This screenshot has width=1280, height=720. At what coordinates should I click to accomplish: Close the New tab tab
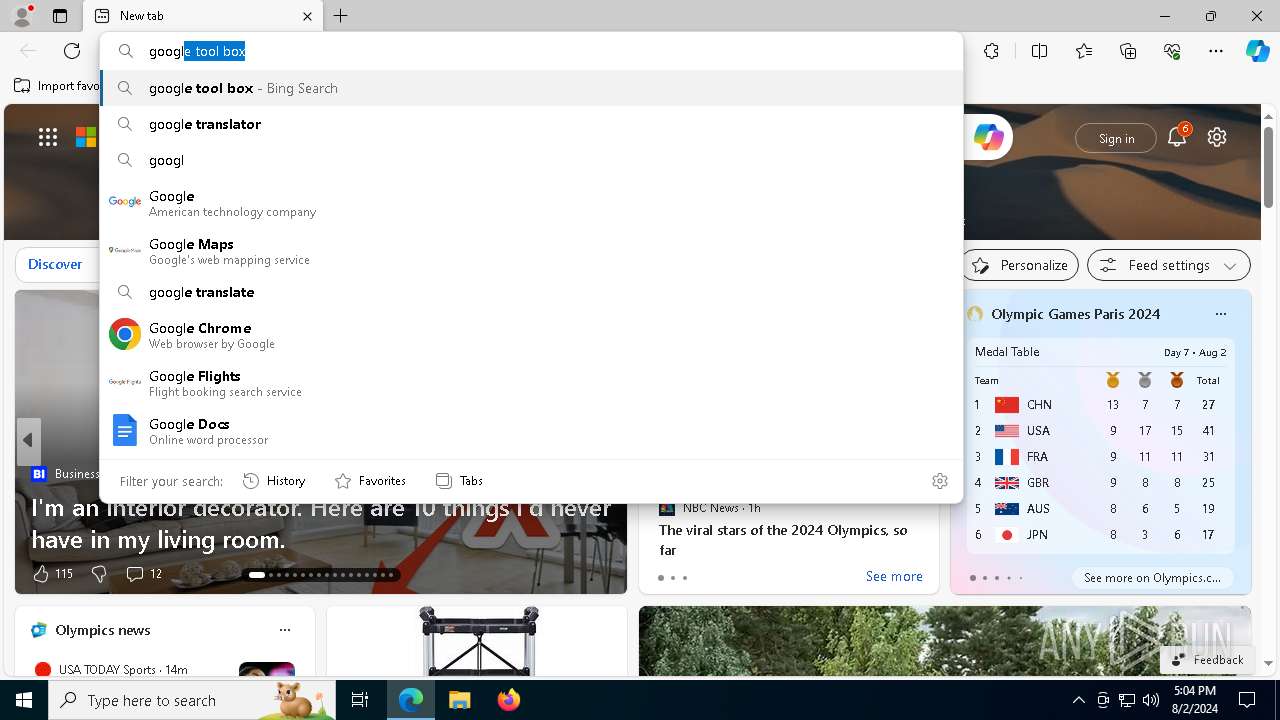[307, 16]
